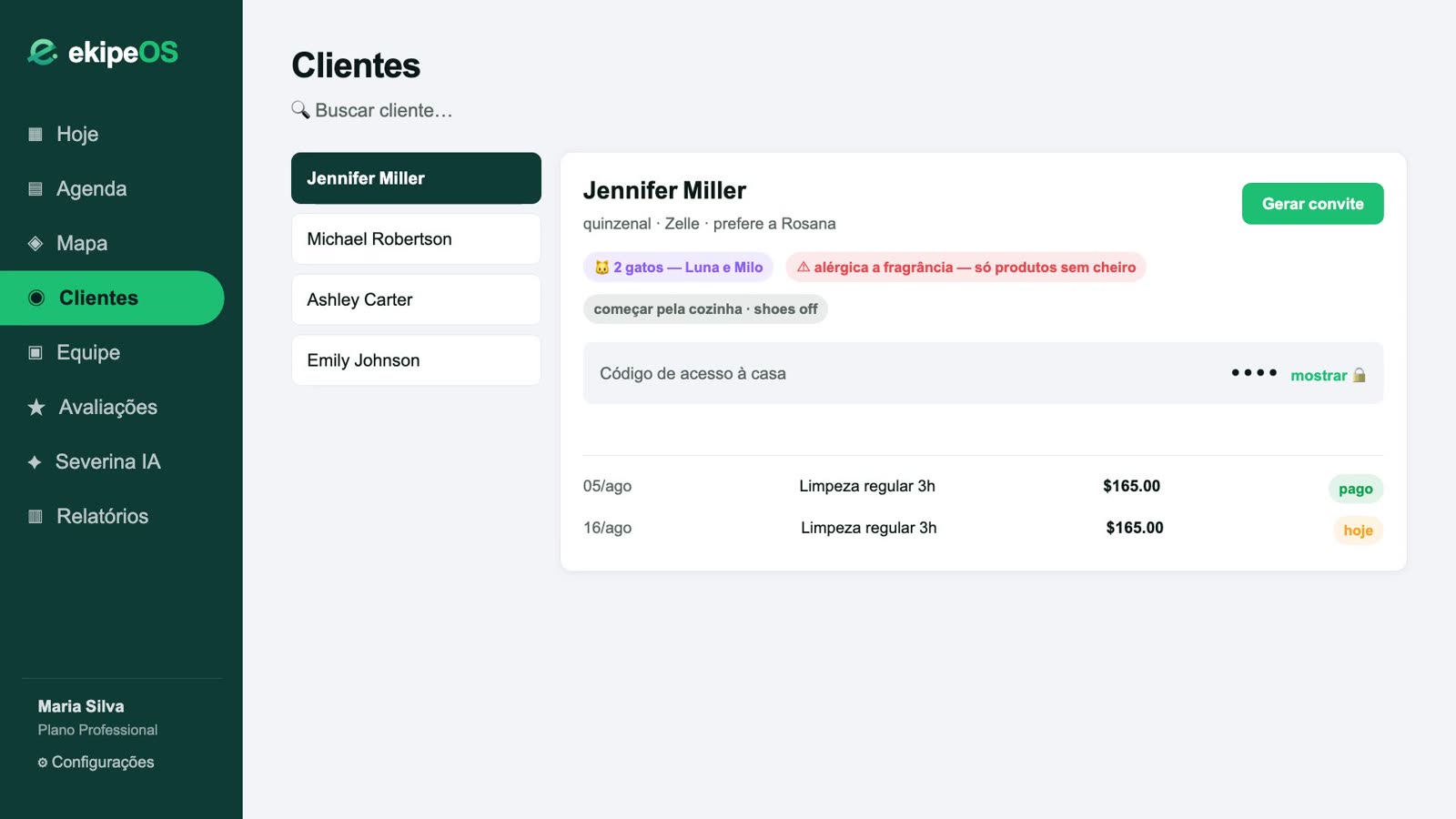Focus the Buscar cliente search field
The image size is (1456, 819).
[x=371, y=110]
